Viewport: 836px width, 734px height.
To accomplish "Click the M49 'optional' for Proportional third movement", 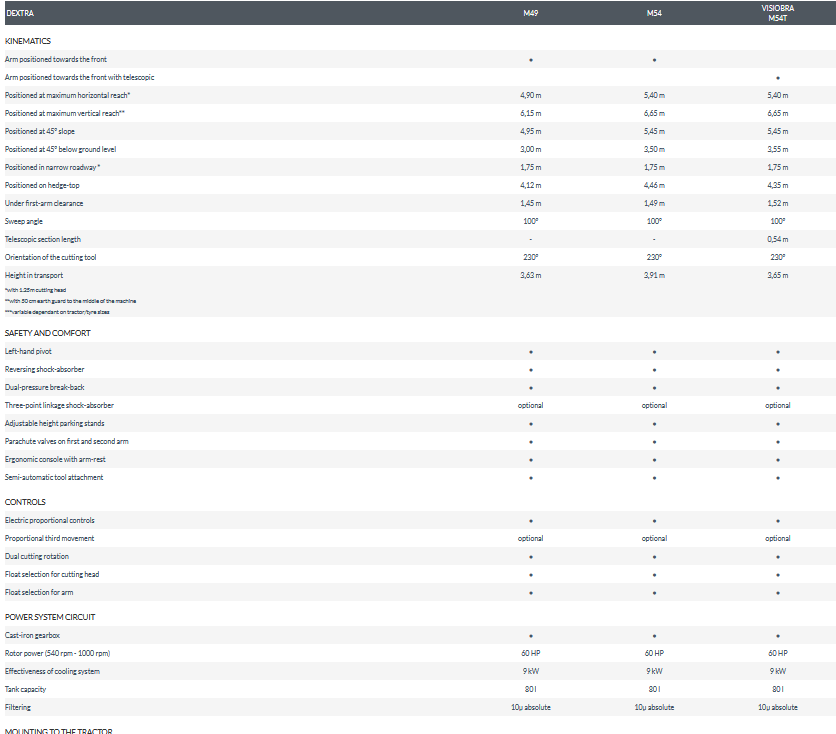I will [x=530, y=538].
